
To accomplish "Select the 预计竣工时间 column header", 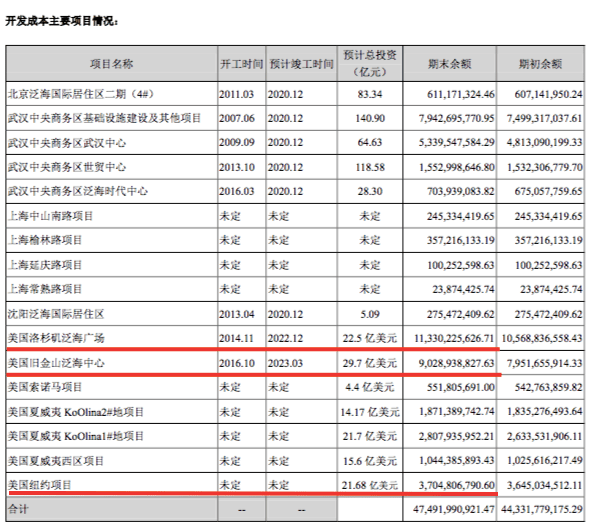I will click(301, 64).
